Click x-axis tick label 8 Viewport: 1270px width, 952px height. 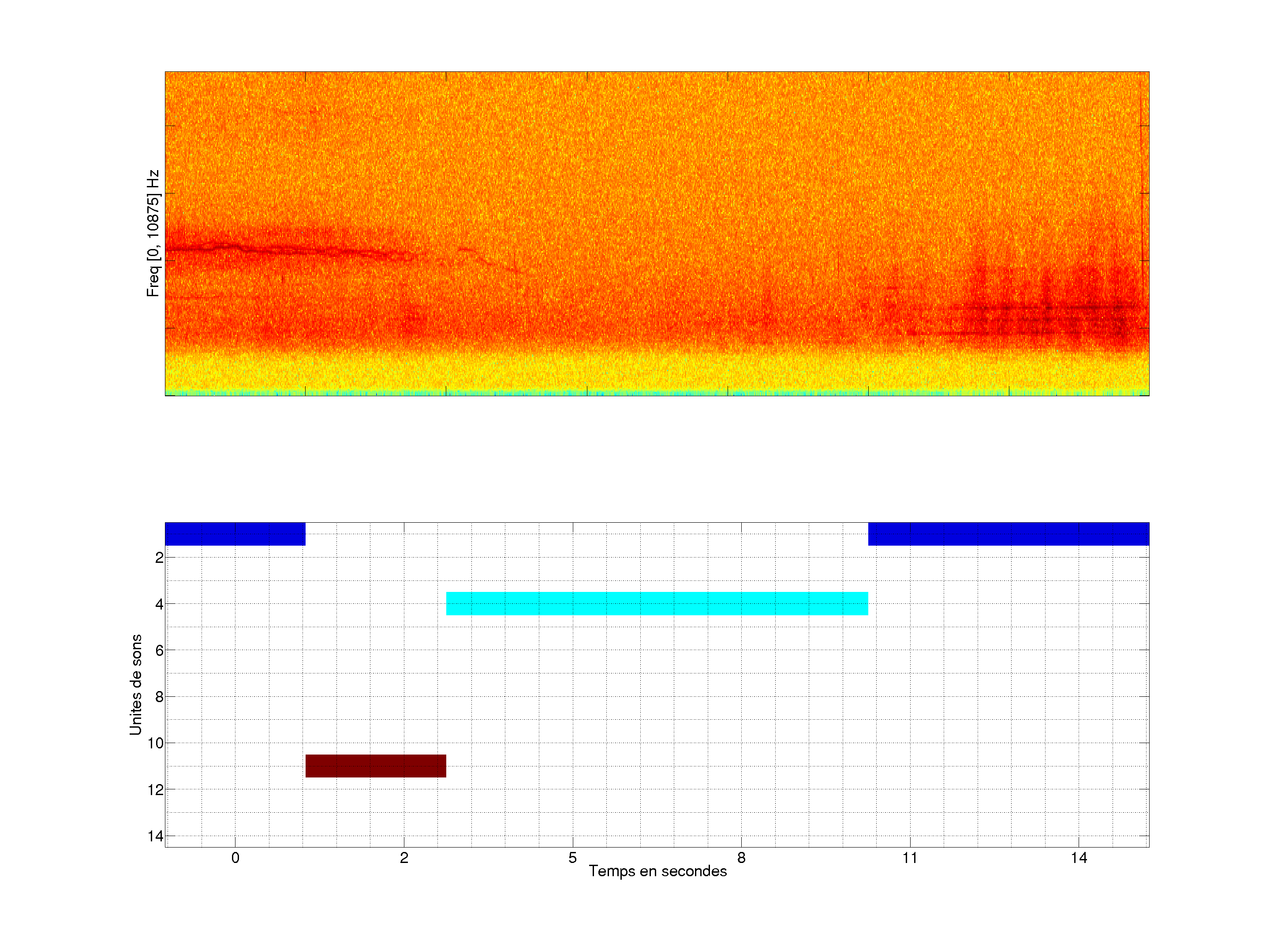(x=741, y=858)
